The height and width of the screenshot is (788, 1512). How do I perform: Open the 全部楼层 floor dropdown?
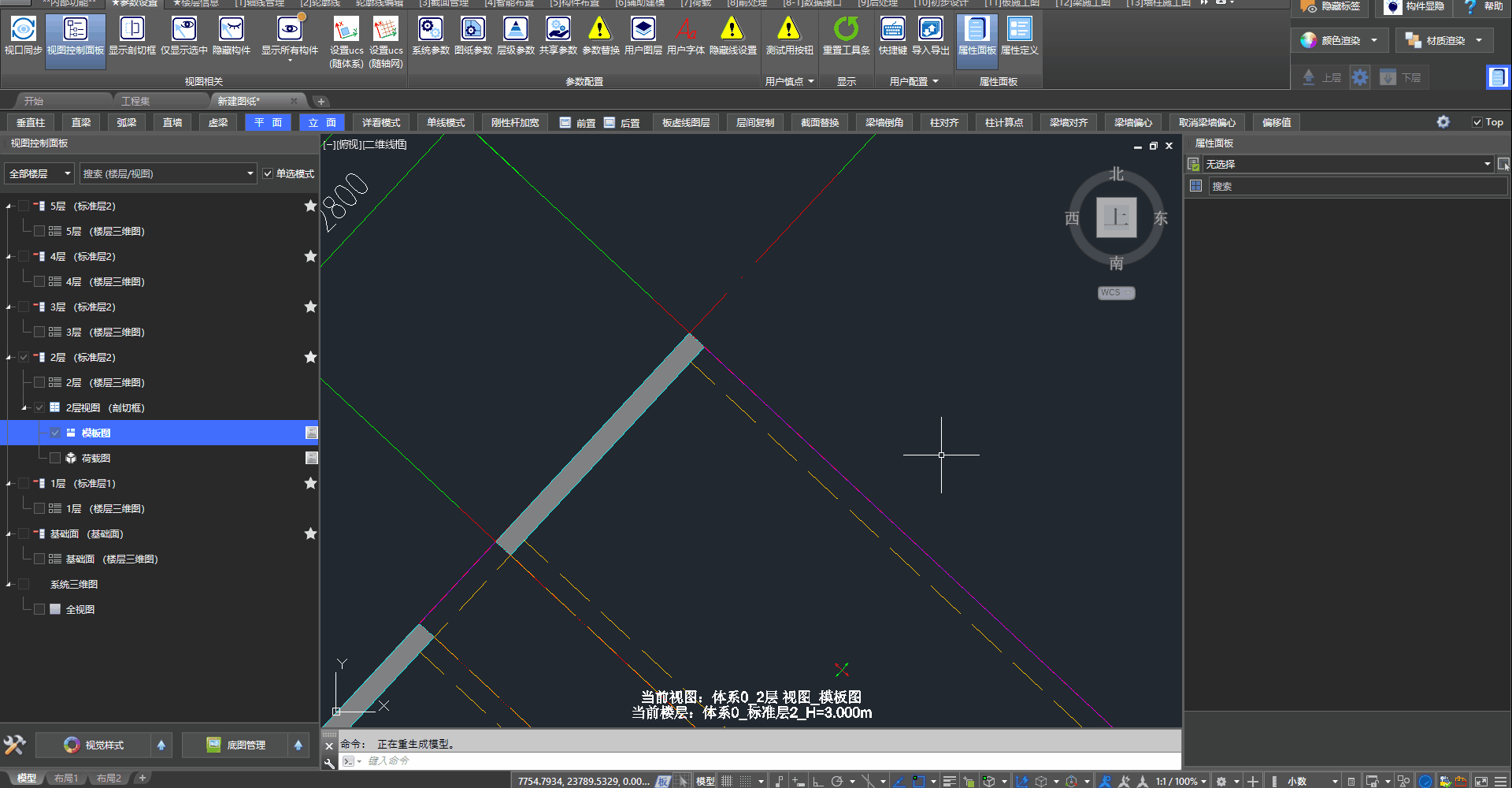coord(39,173)
